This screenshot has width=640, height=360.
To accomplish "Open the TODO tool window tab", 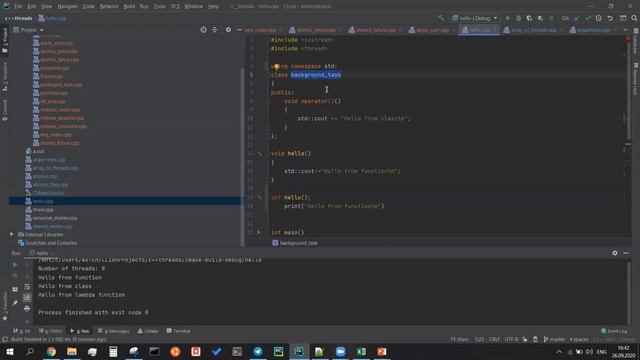I will [51, 331].
